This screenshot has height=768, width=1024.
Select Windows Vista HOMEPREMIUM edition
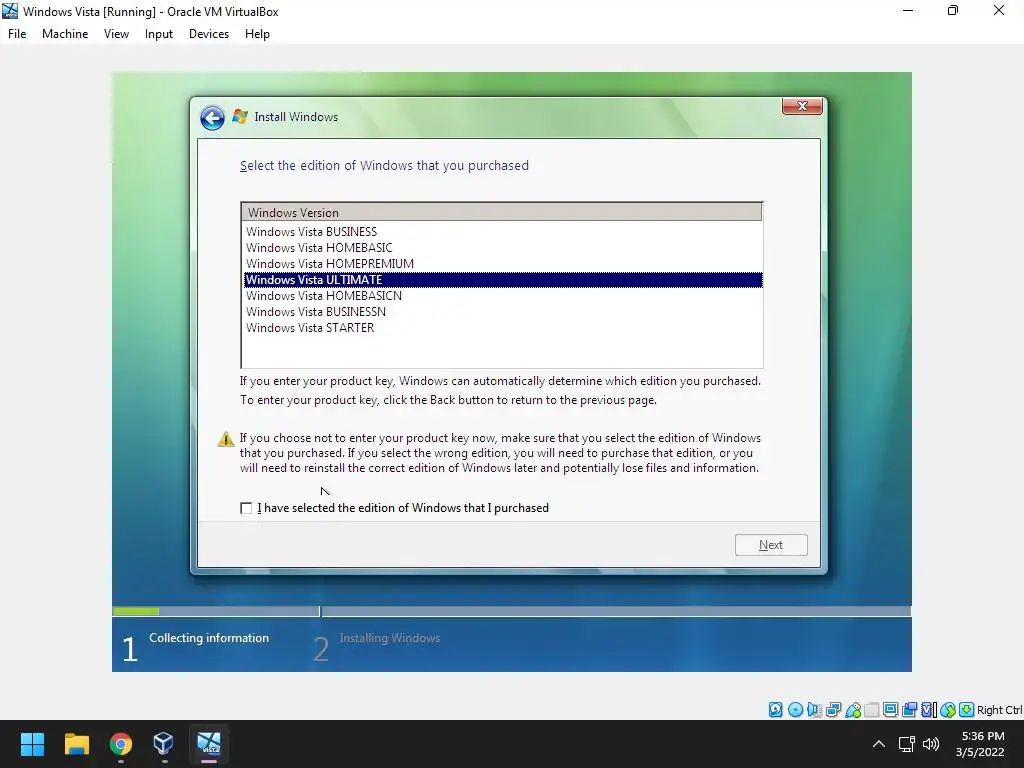coord(503,264)
